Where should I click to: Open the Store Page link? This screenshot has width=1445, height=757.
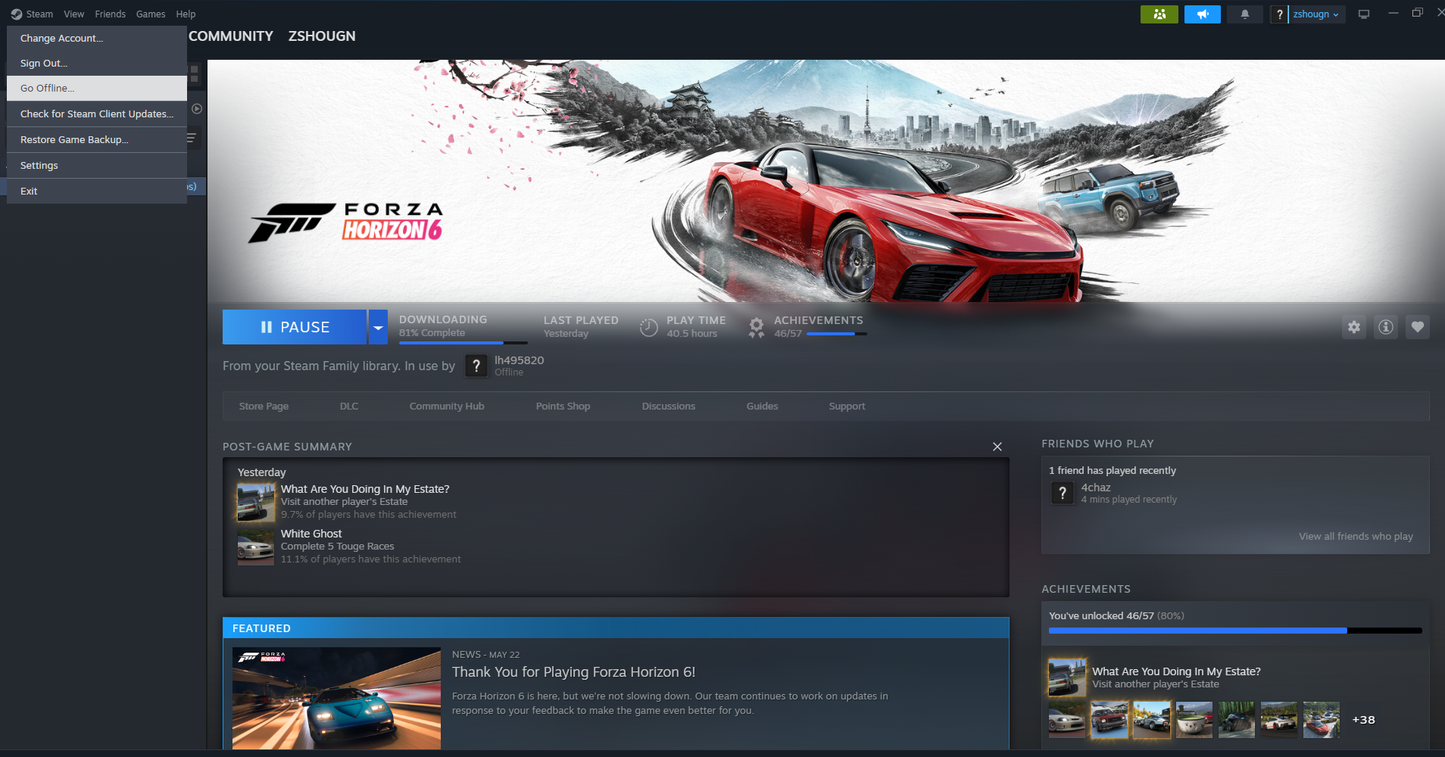coord(264,406)
